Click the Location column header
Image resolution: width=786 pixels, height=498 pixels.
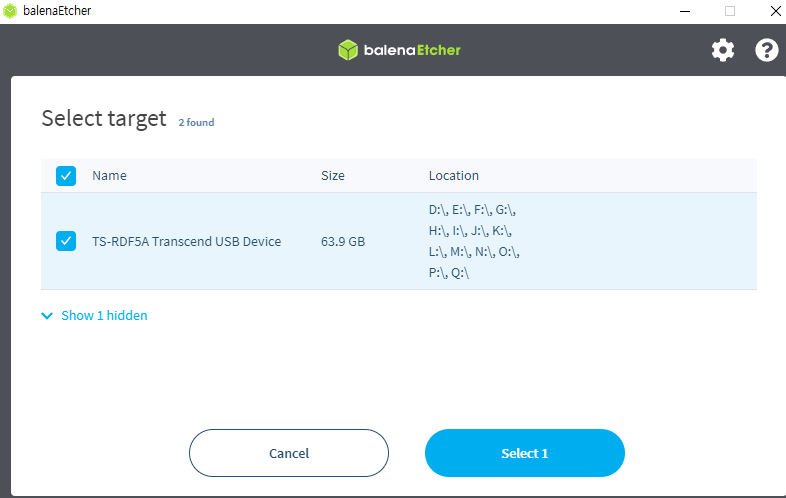[454, 176]
